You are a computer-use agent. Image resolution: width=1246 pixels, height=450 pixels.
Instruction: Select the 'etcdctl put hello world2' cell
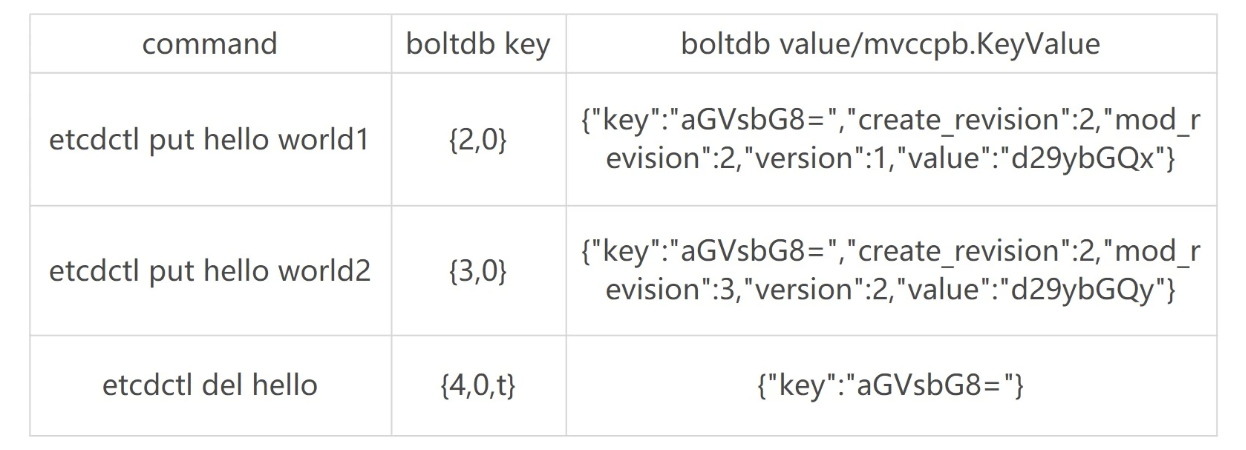(x=209, y=271)
